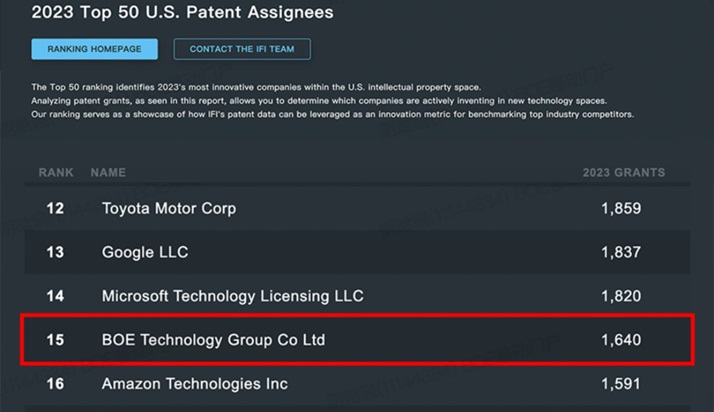Click the 1,820 grants value
The height and width of the screenshot is (412, 714).
621,296
